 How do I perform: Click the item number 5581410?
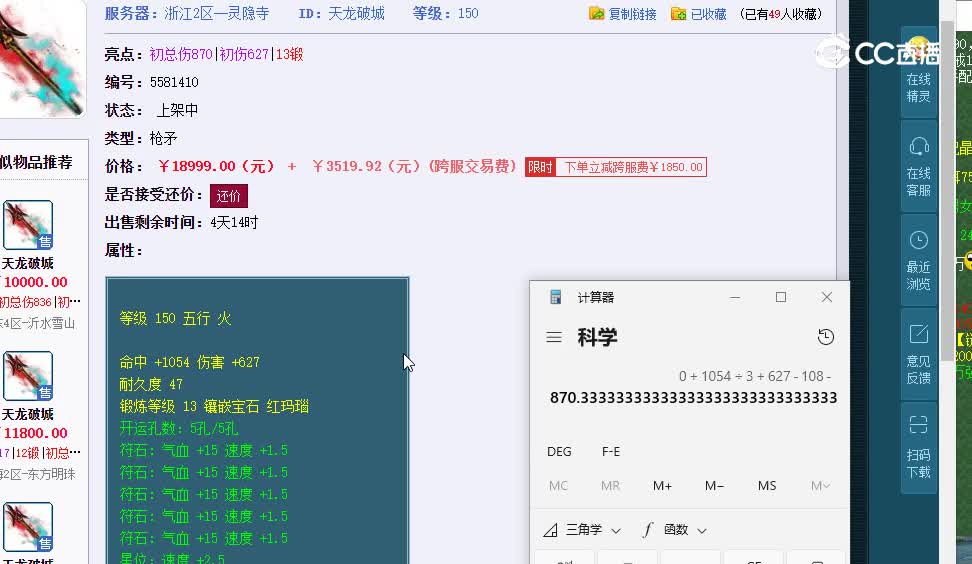coord(174,82)
